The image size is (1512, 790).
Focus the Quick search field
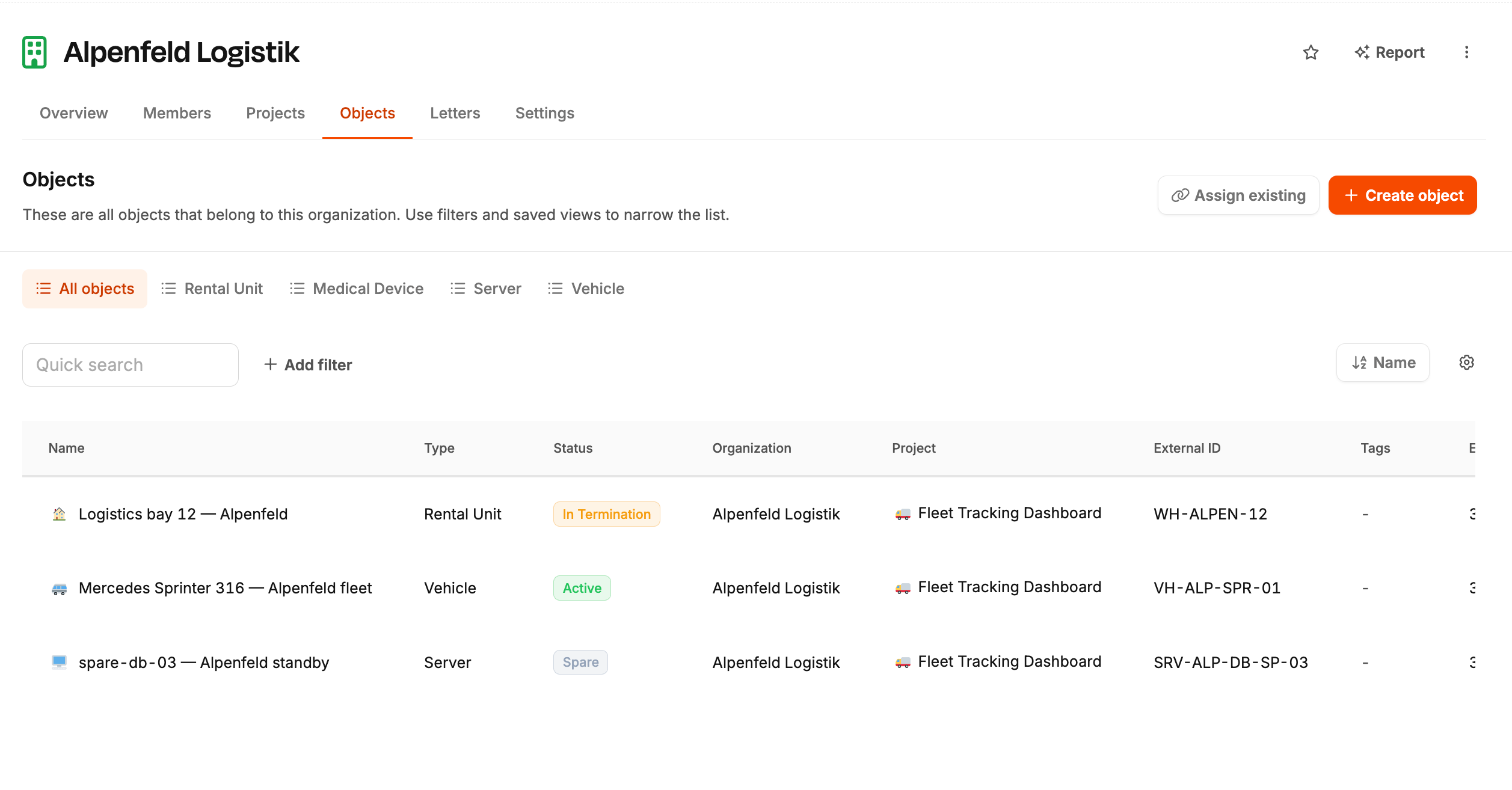(x=131, y=365)
